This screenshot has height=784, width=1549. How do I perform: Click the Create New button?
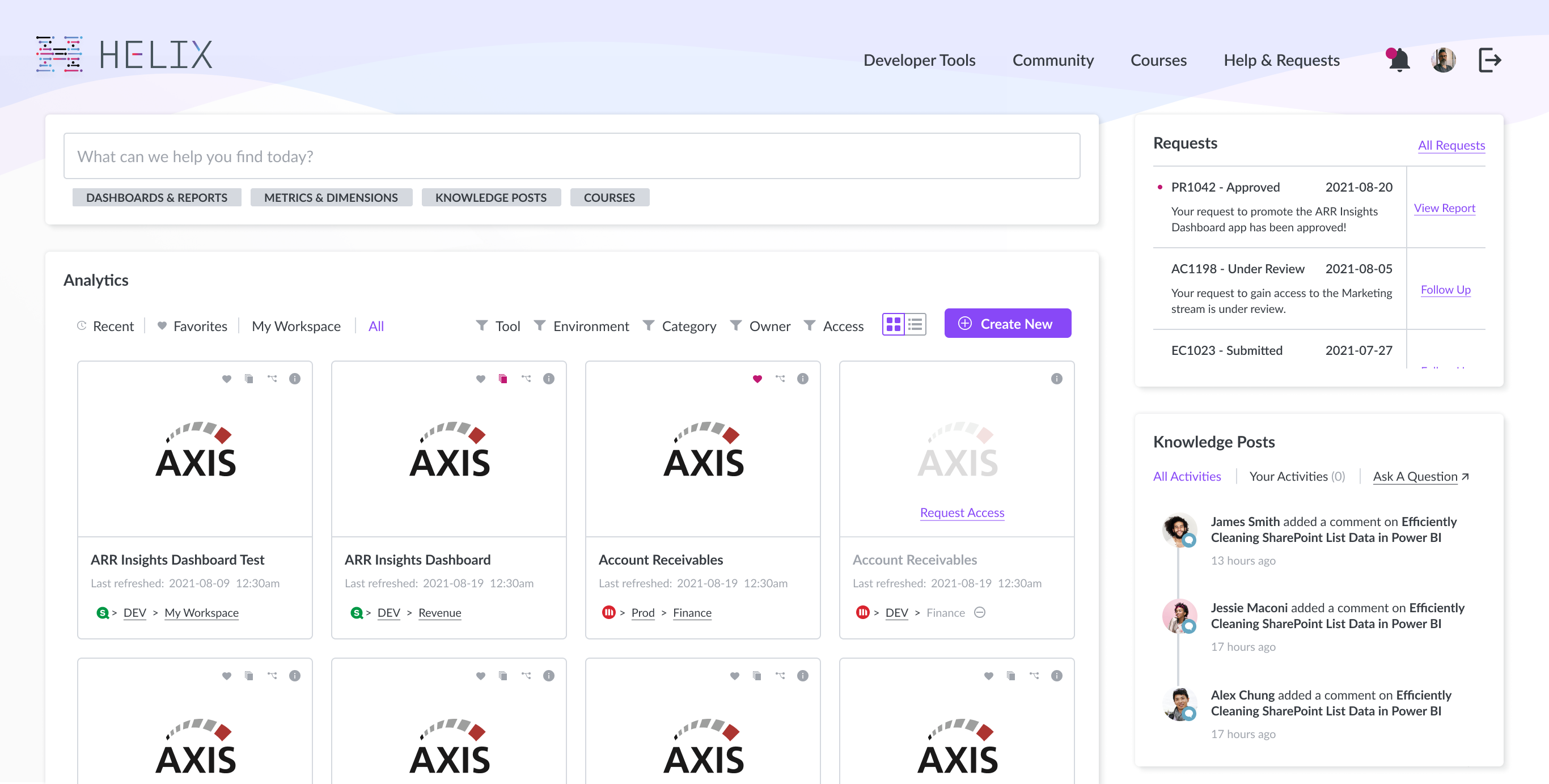[x=1007, y=324]
